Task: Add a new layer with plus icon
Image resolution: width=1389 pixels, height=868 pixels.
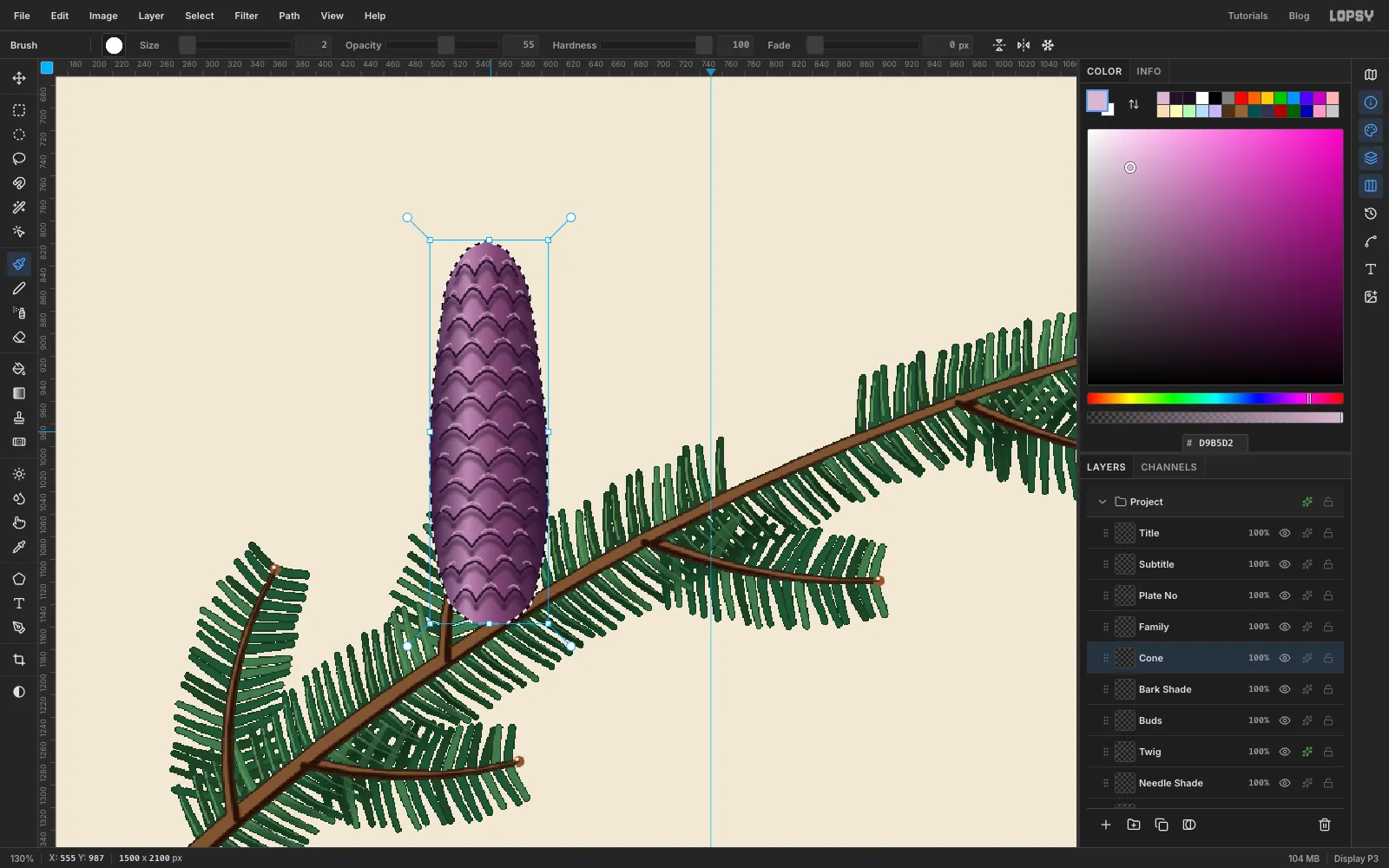Action: point(1106,825)
